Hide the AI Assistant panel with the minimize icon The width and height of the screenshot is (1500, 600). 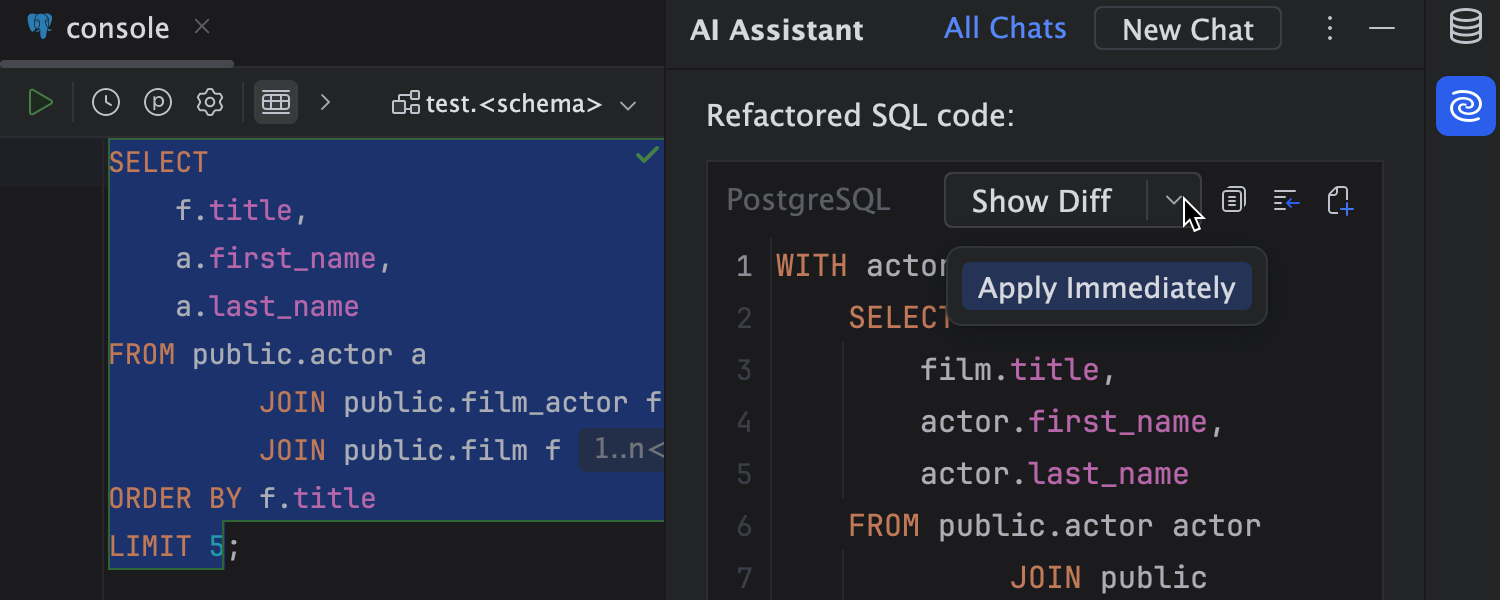pos(1382,28)
